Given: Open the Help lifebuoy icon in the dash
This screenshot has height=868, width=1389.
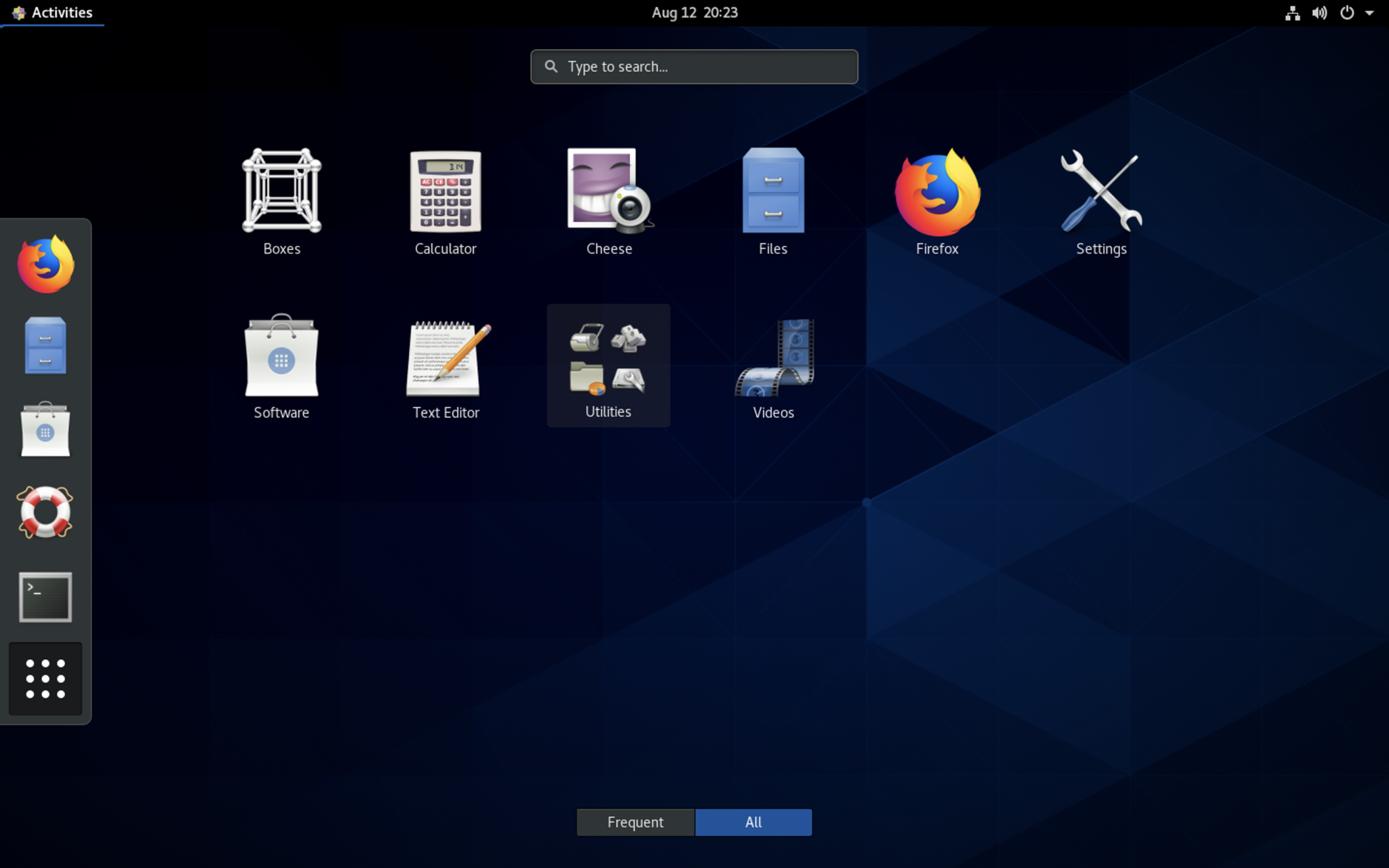Looking at the screenshot, I should (x=45, y=513).
